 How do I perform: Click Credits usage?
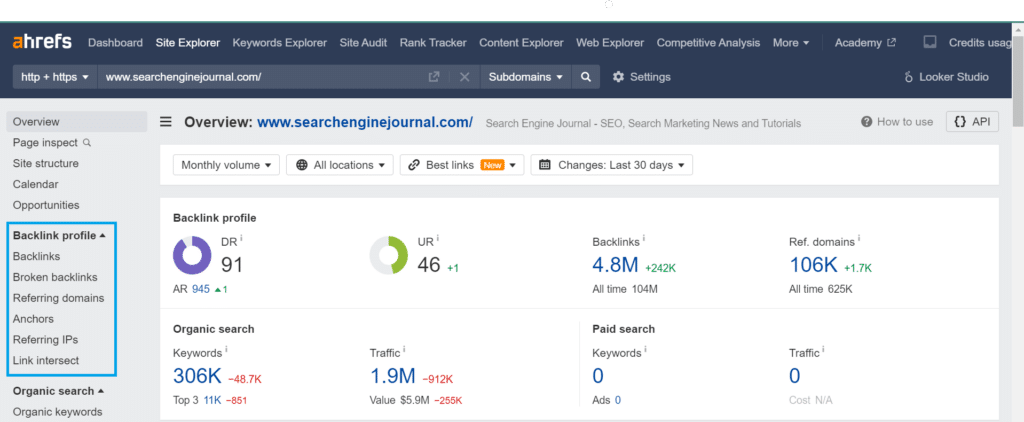coord(981,42)
